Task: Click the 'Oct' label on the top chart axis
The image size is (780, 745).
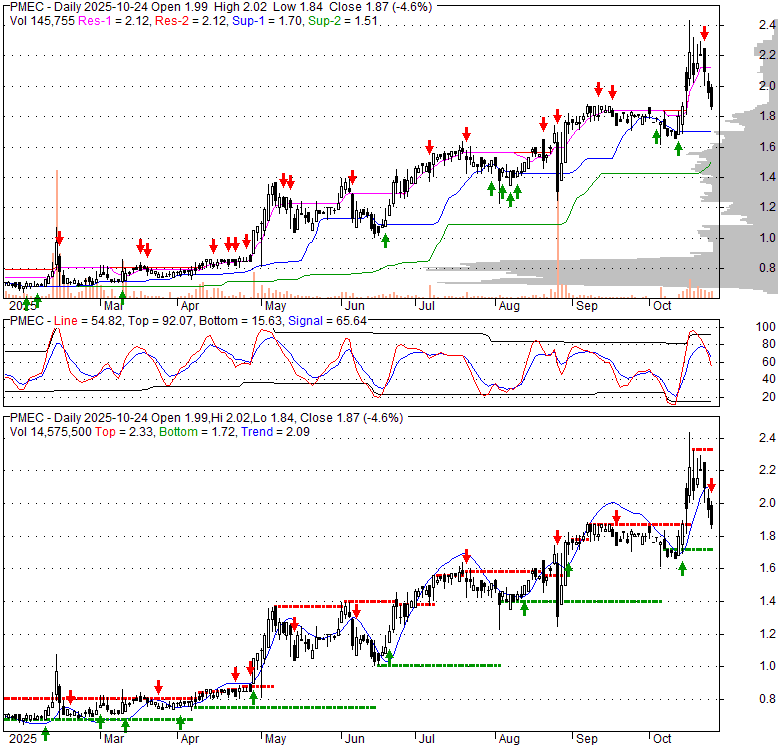Action: click(662, 305)
